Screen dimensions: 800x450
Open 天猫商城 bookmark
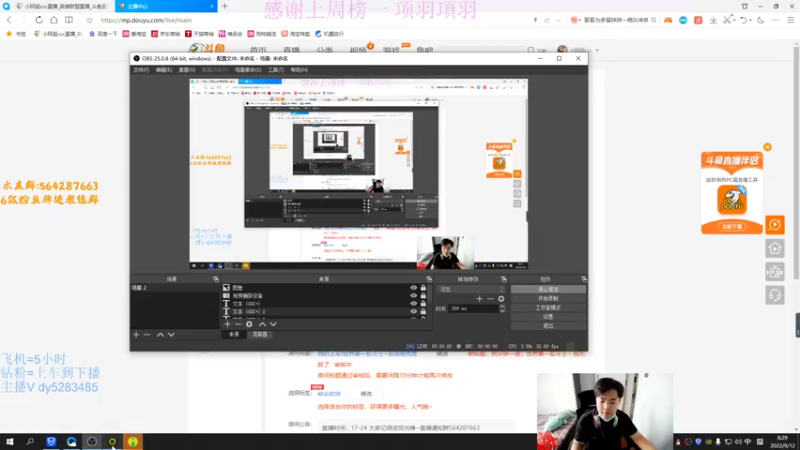tap(199, 34)
